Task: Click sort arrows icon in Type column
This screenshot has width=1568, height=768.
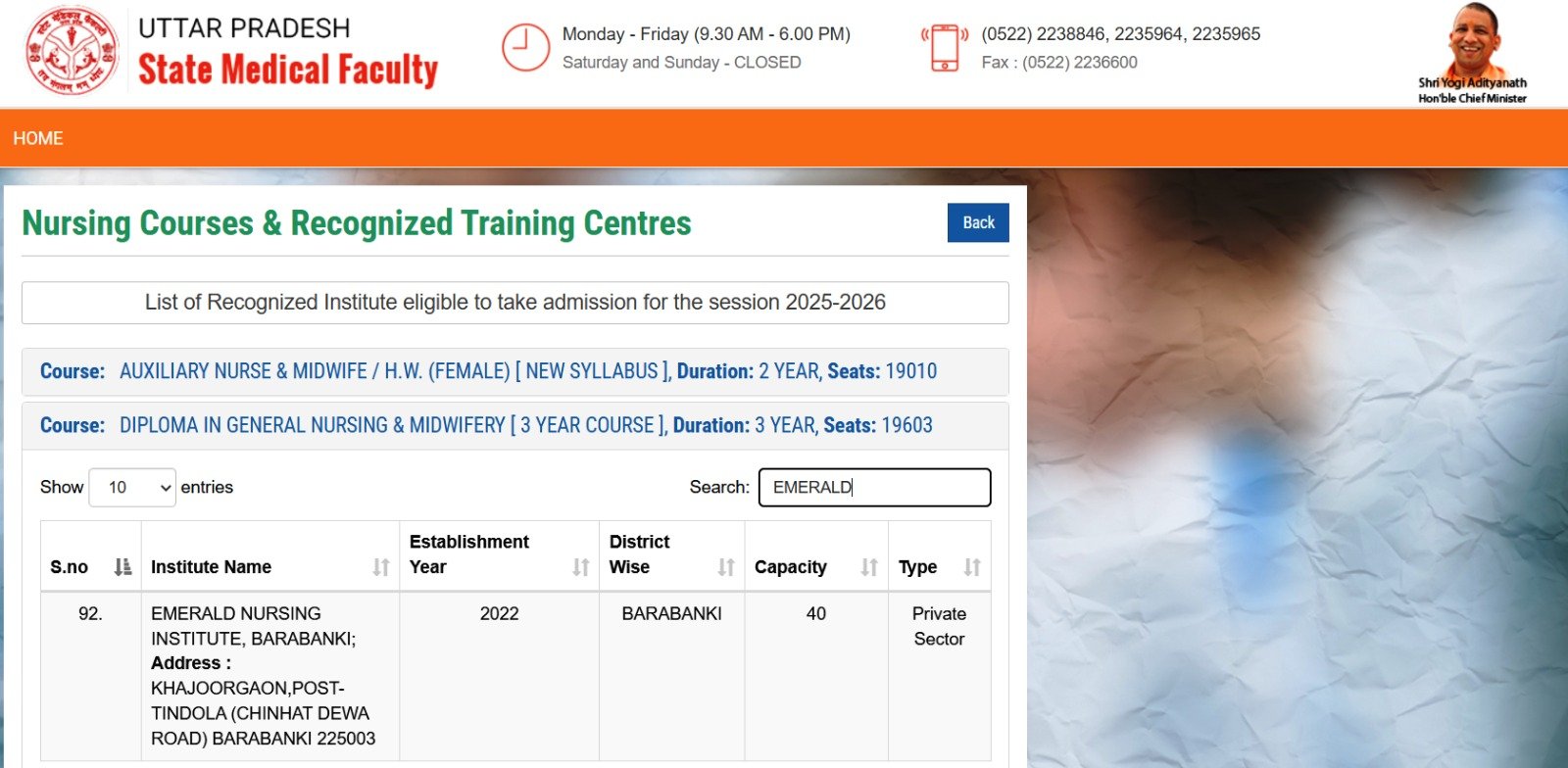Action: [x=972, y=567]
